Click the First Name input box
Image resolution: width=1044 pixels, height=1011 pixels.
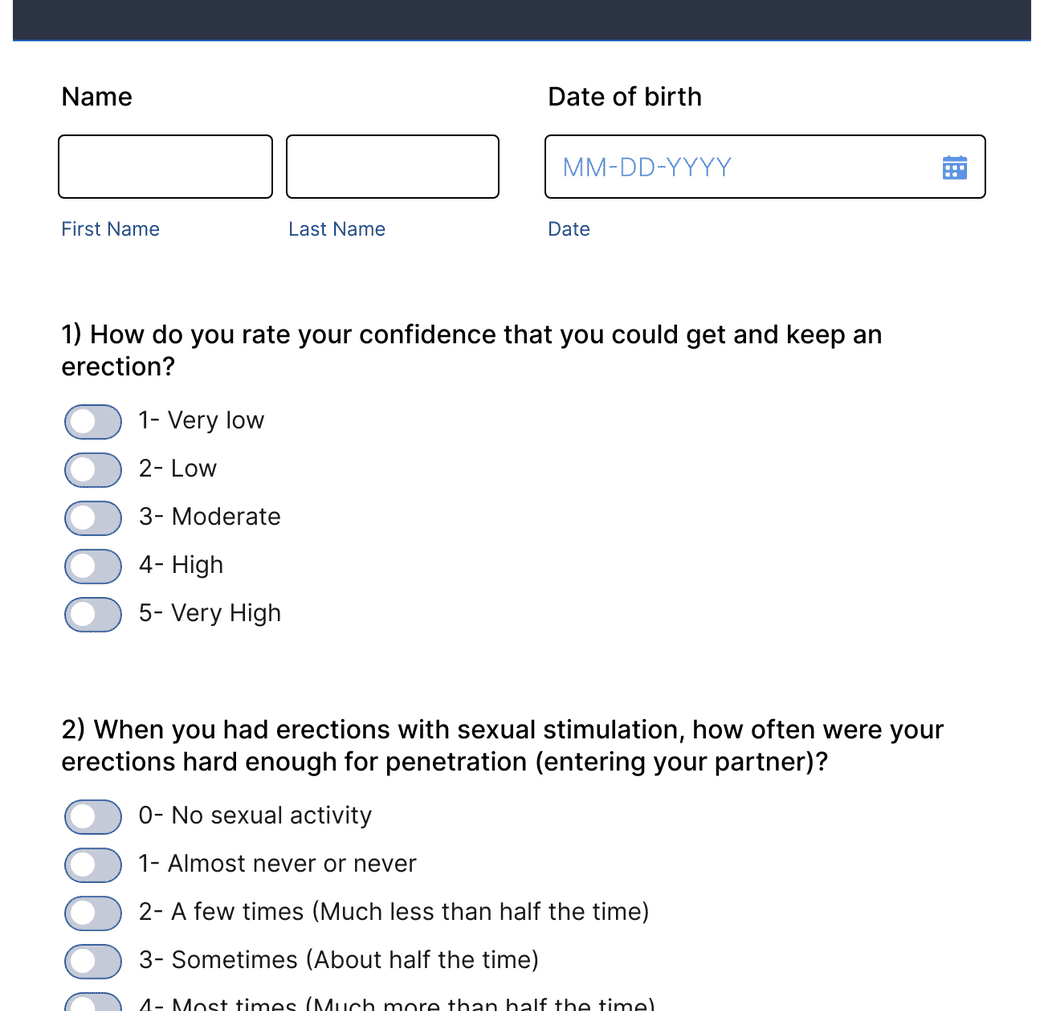(164, 166)
